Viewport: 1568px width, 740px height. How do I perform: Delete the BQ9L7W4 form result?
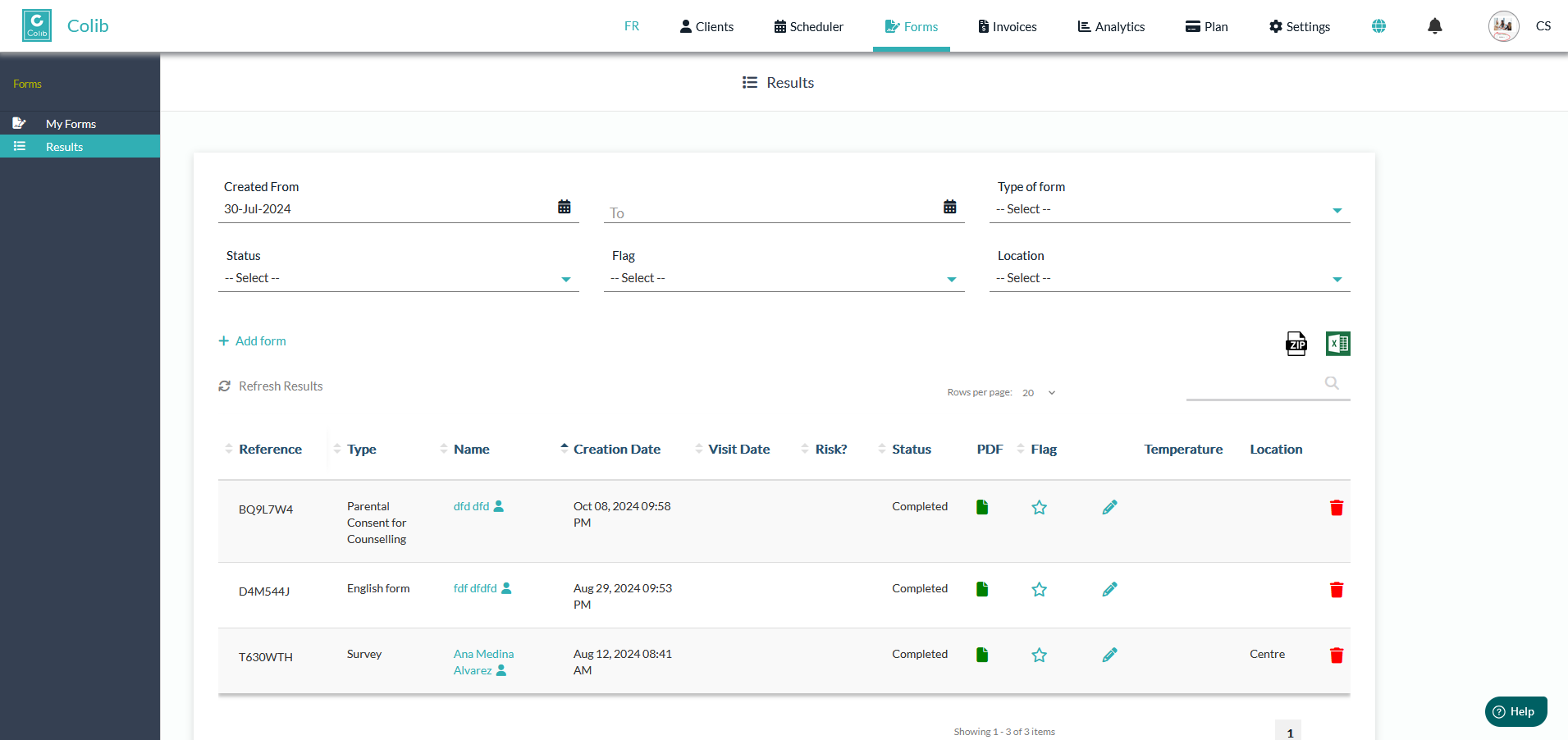[x=1336, y=508]
